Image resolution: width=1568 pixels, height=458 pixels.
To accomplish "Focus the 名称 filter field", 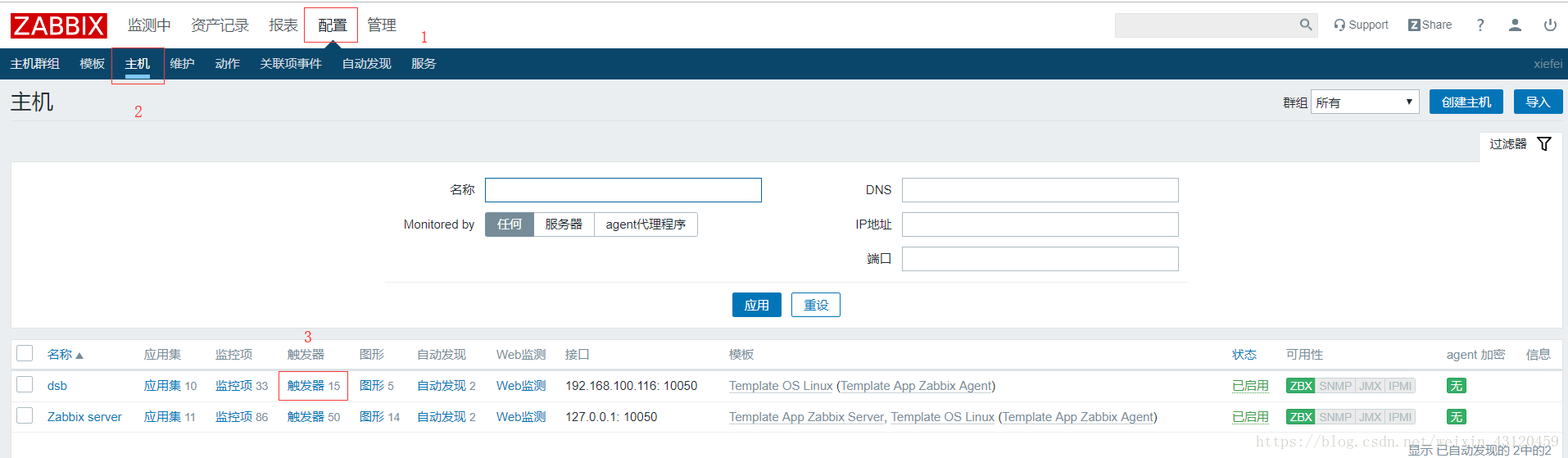I will click(x=623, y=190).
